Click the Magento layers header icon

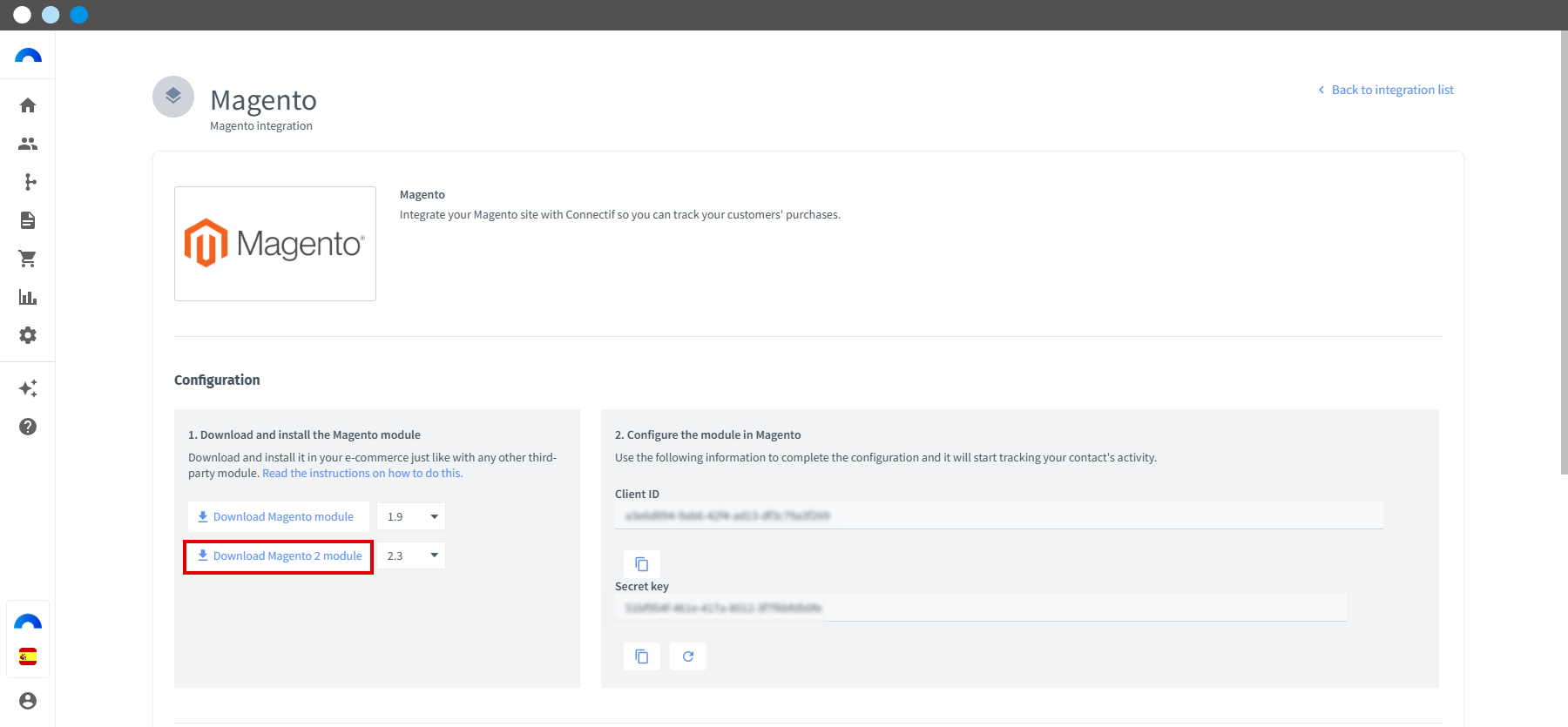pyautogui.click(x=173, y=97)
